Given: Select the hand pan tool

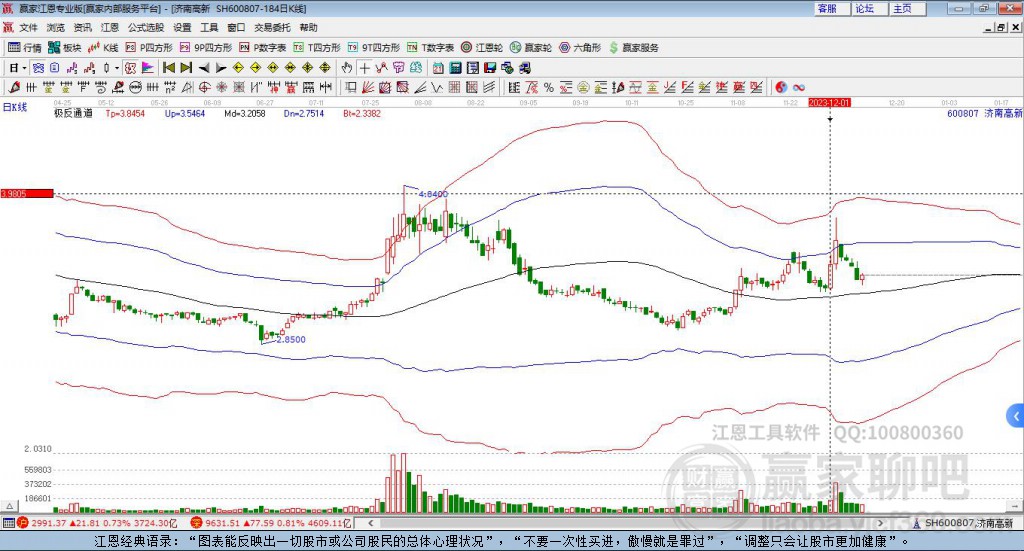Looking at the screenshot, I should [x=347, y=68].
